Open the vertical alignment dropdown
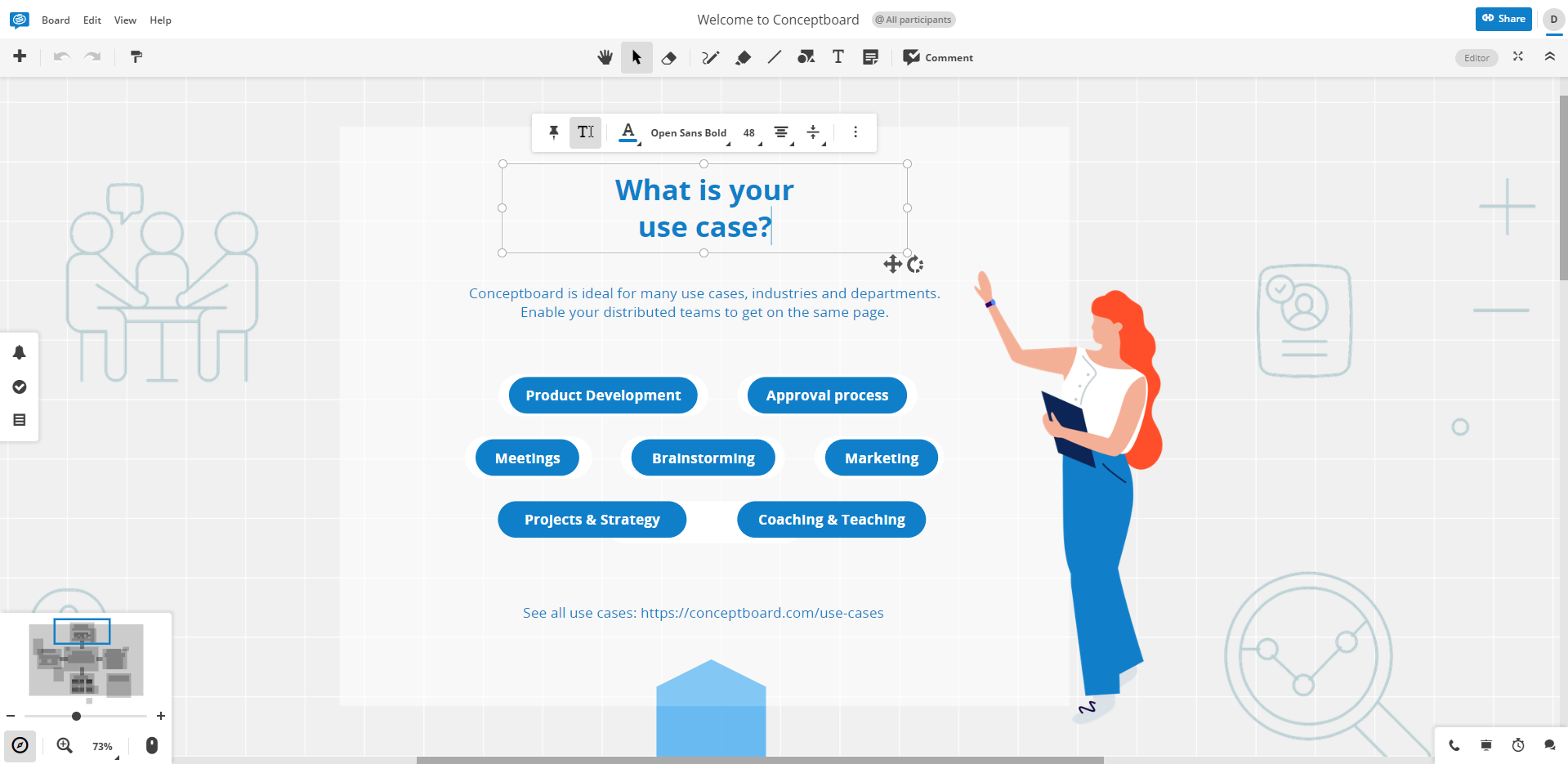The width and height of the screenshot is (1568, 764). coord(815,132)
